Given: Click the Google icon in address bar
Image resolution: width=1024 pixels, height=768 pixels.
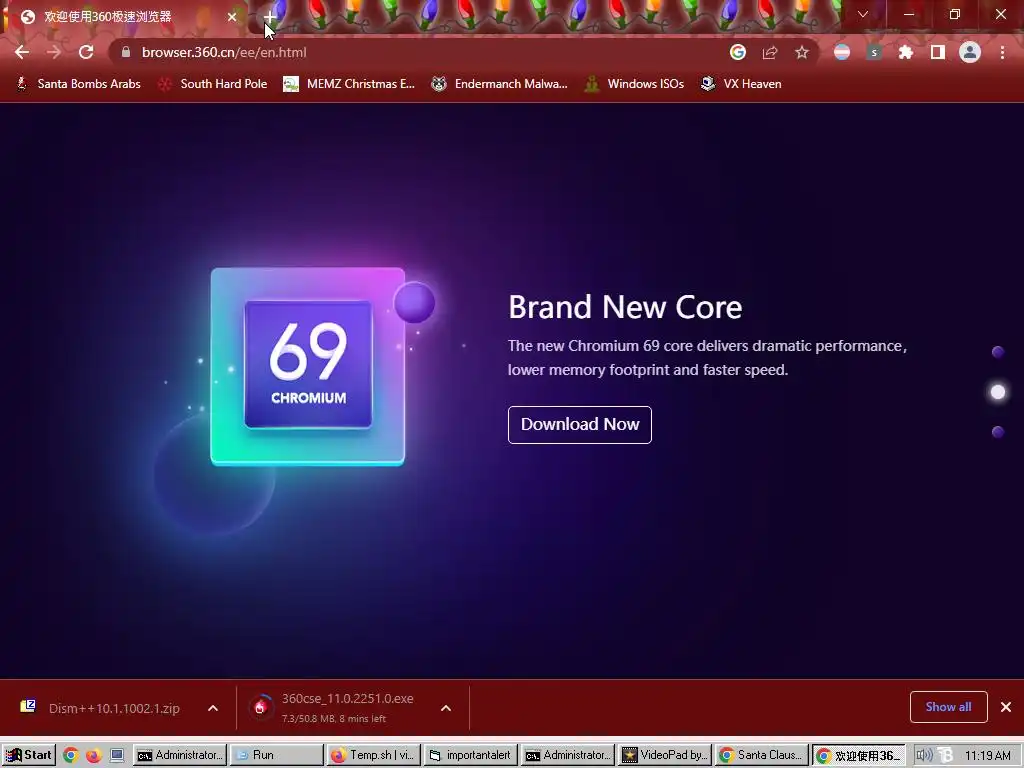Looking at the screenshot, I should tap(738, 52).
